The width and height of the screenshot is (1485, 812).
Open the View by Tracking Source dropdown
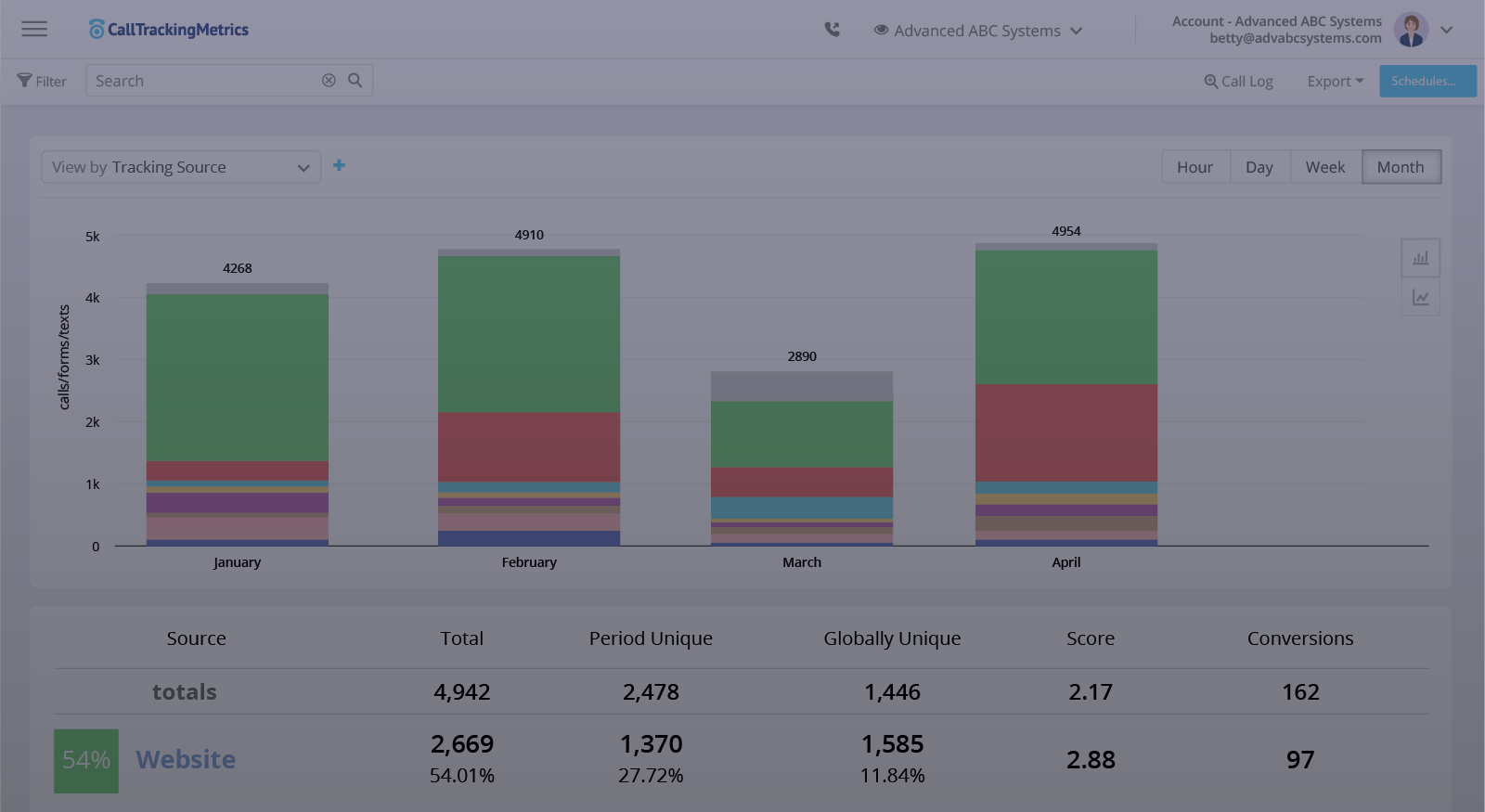click(181, 167)
